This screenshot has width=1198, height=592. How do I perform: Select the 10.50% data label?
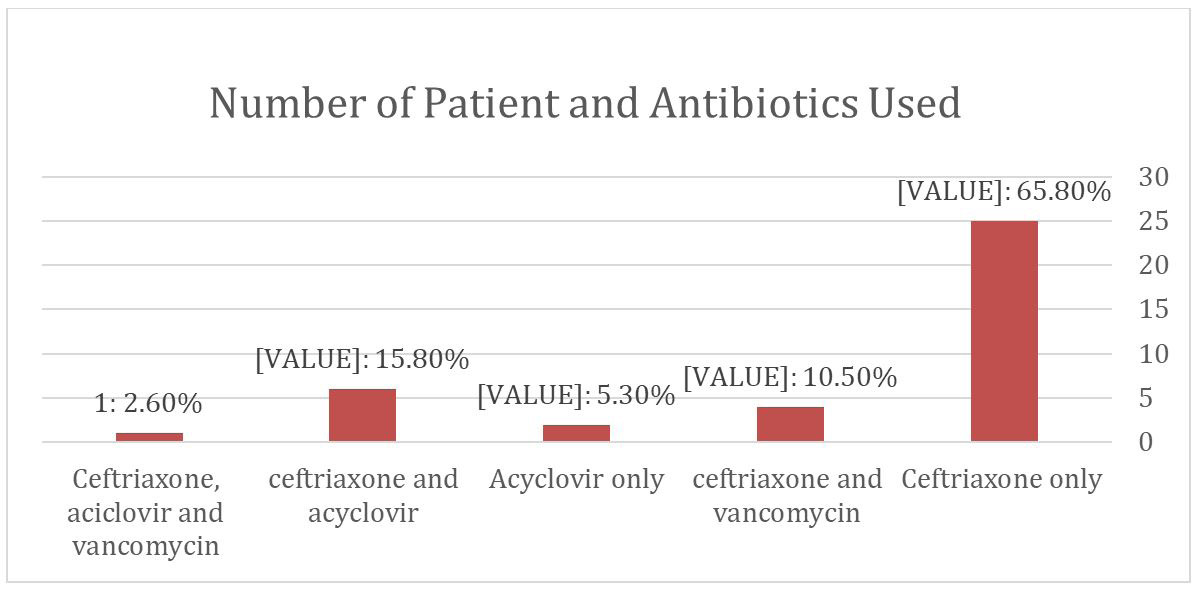point(789,377)
